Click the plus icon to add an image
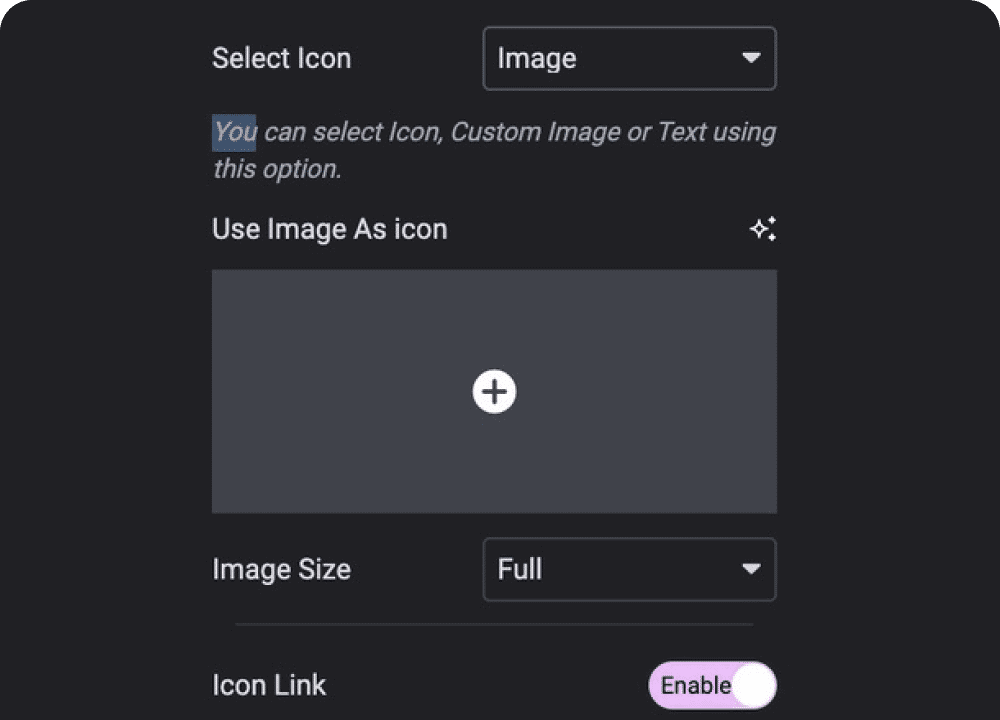1000x720 pixels. click(x=494, y=391)
